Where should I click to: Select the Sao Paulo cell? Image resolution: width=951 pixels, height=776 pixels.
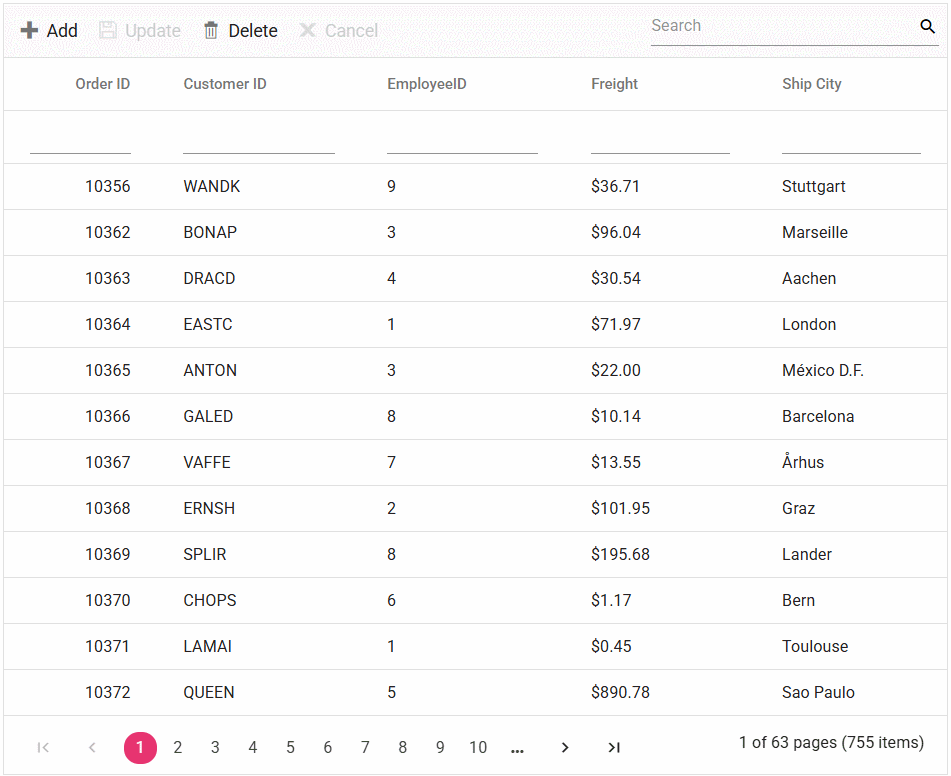pos(818,693)
